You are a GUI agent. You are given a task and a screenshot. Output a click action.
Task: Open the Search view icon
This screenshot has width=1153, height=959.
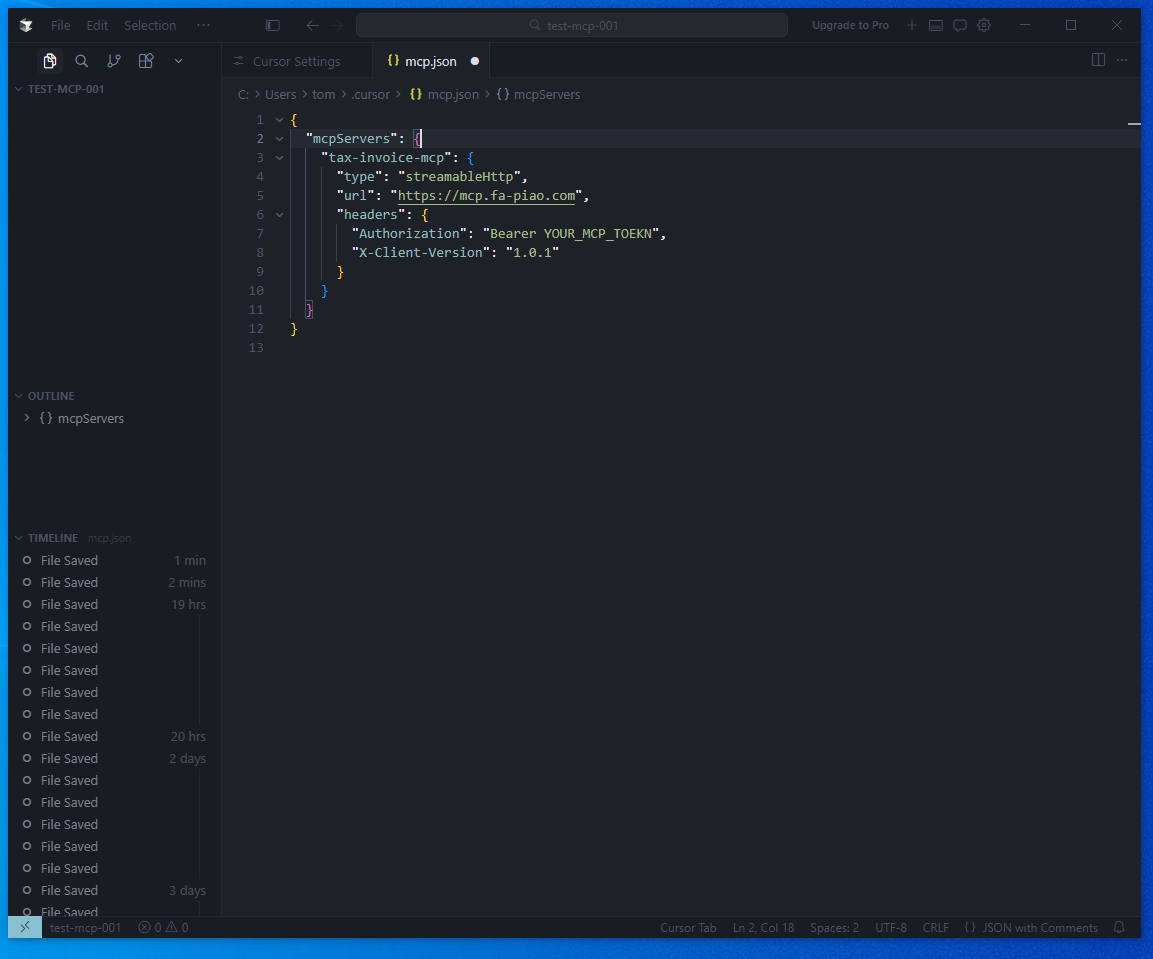tap(82, 61)
